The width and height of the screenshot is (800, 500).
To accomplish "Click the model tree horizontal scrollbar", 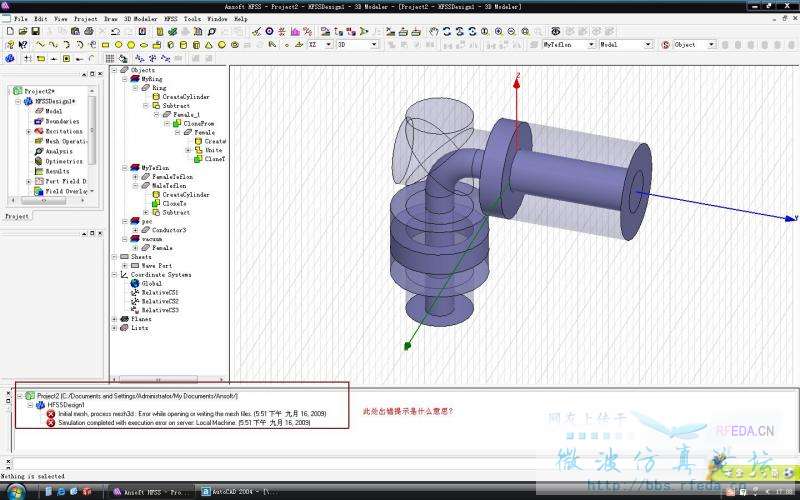I will point(158,380).
